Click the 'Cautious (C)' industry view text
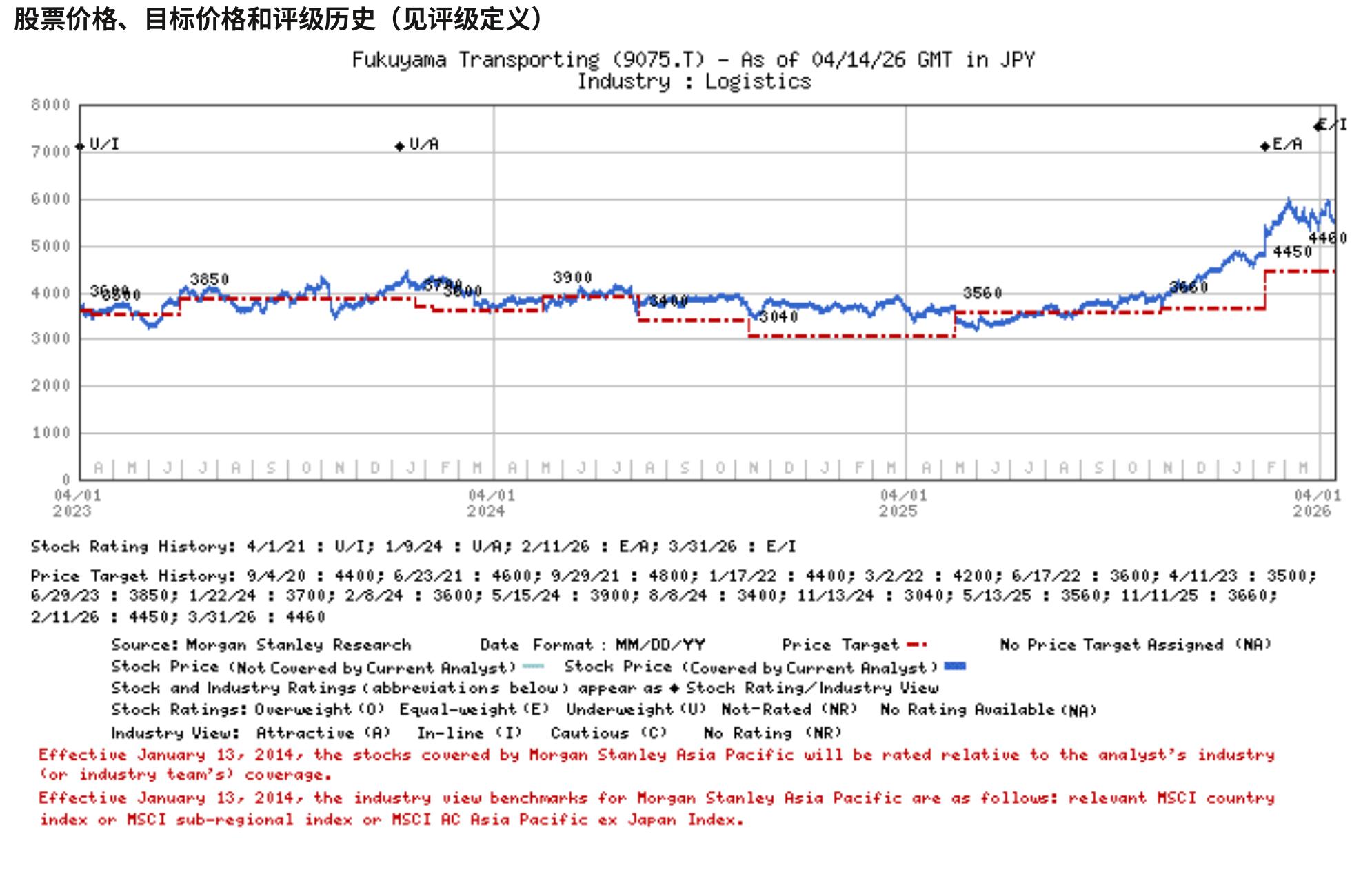 pos(609,733)
